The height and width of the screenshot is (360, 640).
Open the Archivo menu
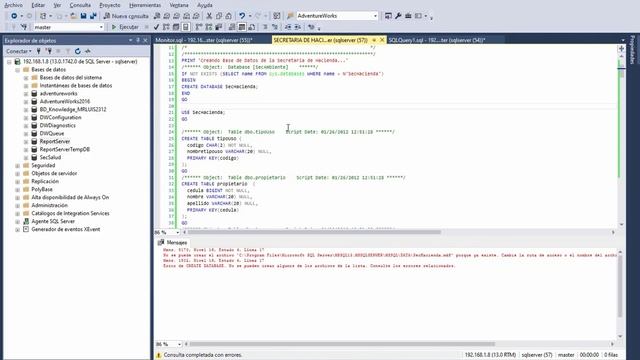tap(13, 5)
